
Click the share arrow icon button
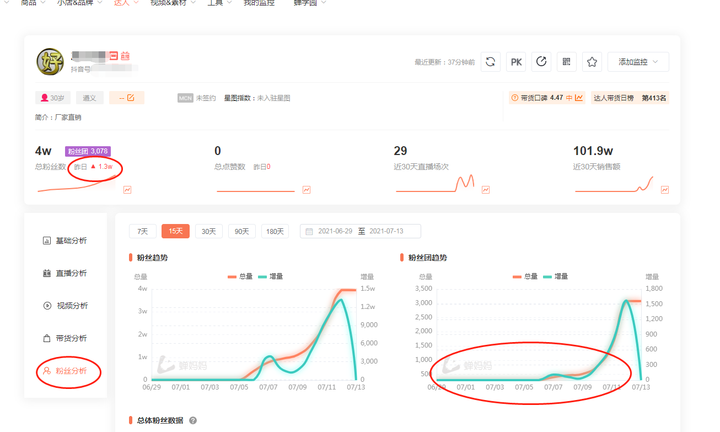(541, 62)
